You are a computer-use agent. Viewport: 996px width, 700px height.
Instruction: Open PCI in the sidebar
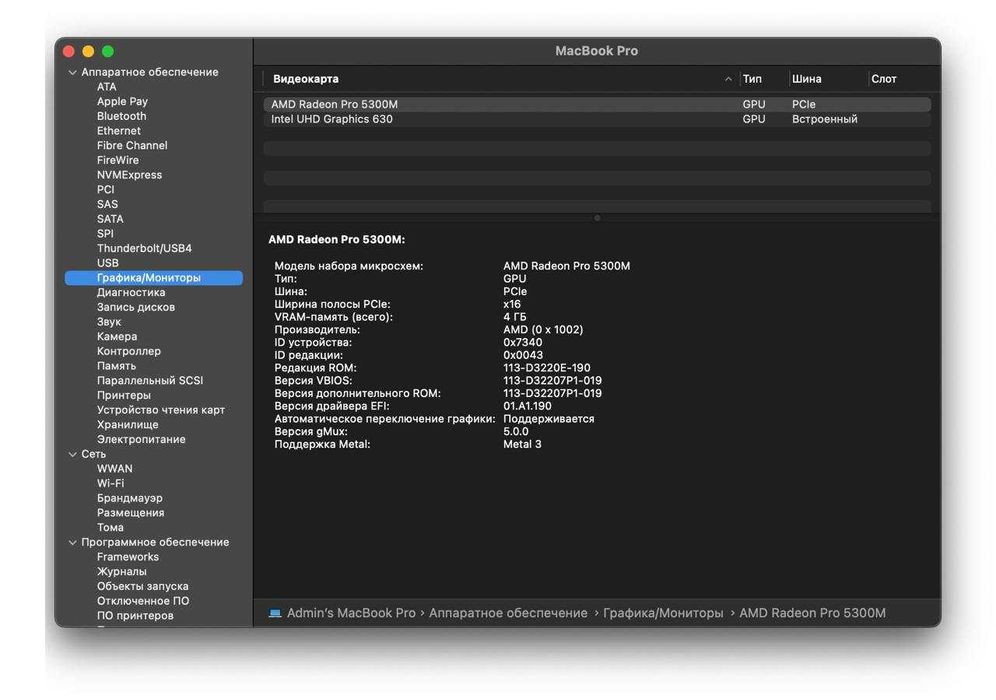click(105, 189)
